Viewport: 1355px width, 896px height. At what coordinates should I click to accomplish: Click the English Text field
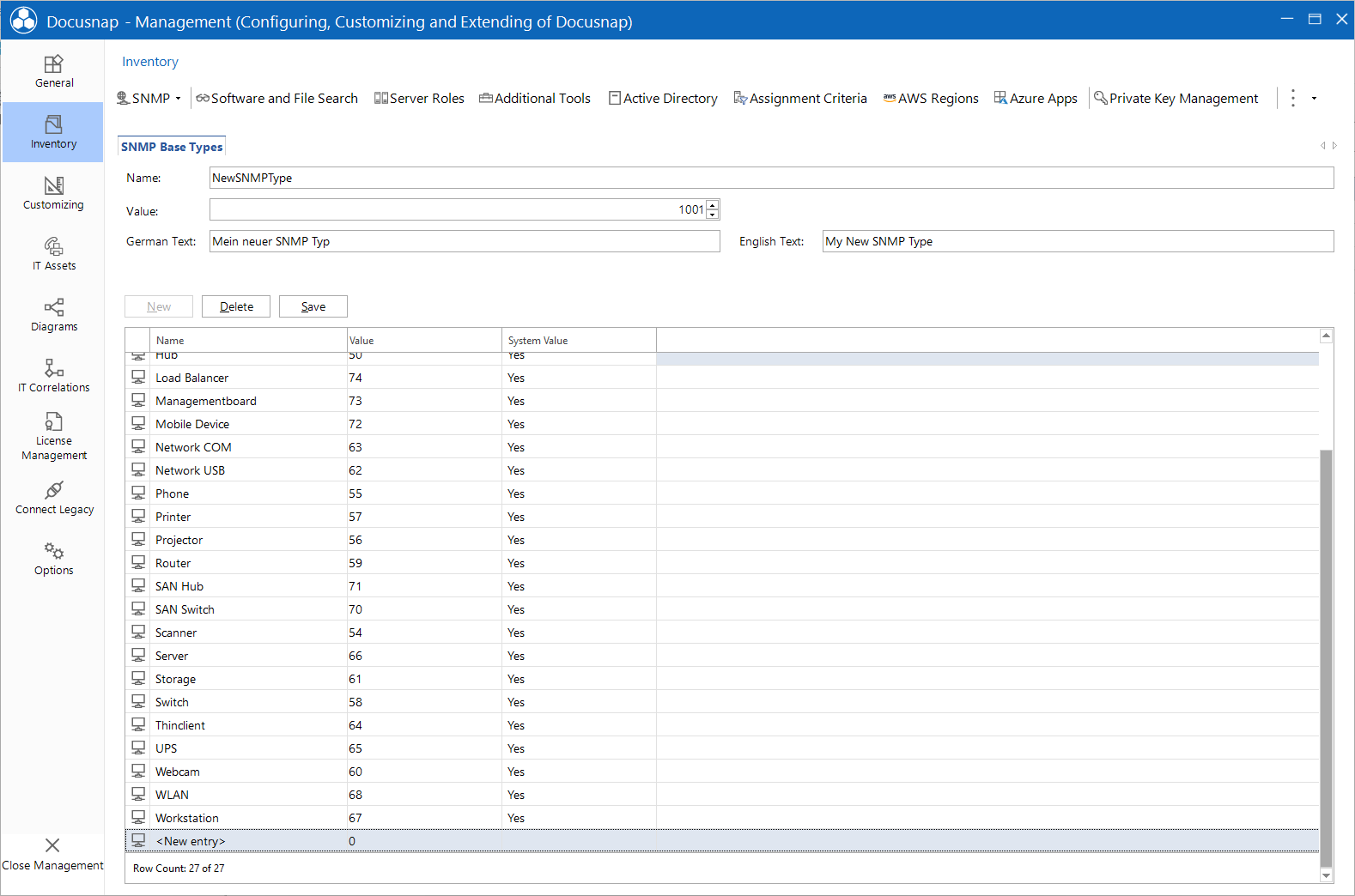(1079, 241)
